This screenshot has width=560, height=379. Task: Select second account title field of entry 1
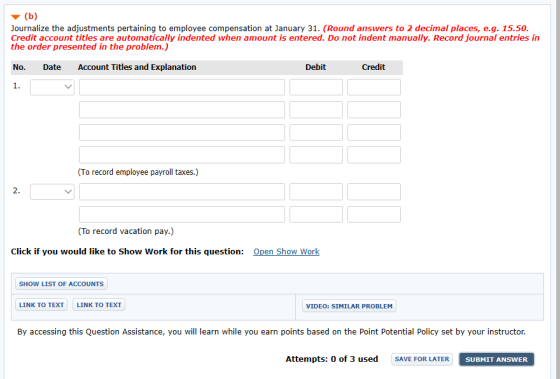182,110
